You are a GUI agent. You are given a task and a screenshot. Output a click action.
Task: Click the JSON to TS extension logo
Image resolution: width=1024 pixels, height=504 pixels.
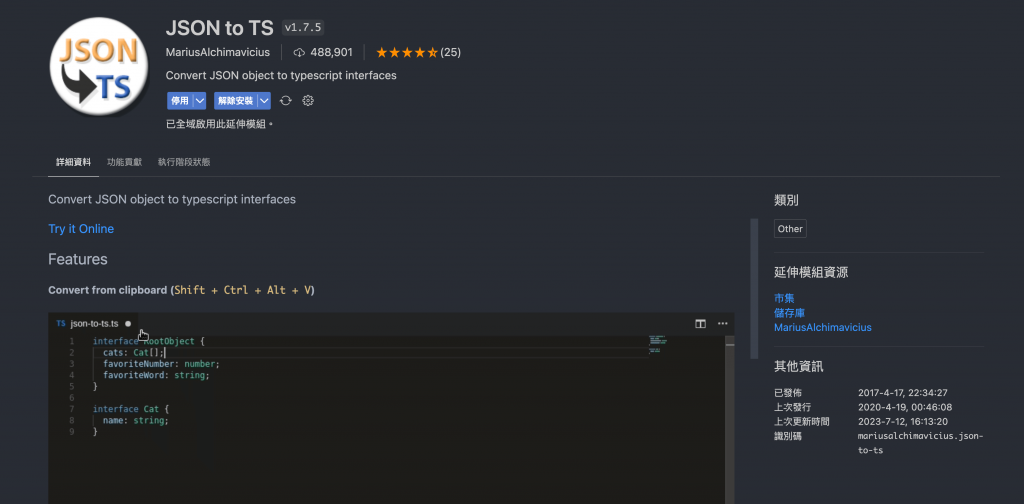(x=99, y=67)
